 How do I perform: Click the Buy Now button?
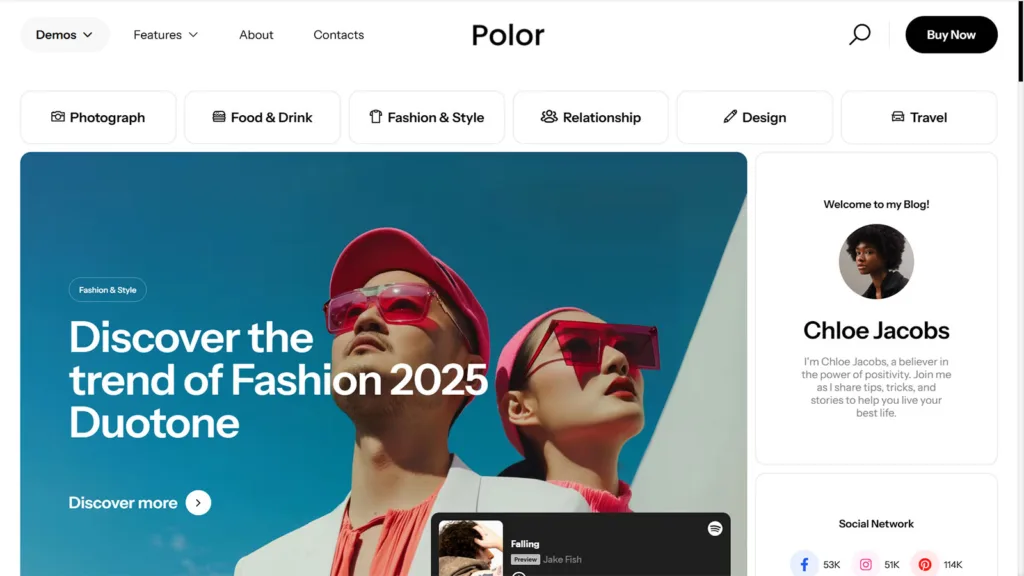951,35
